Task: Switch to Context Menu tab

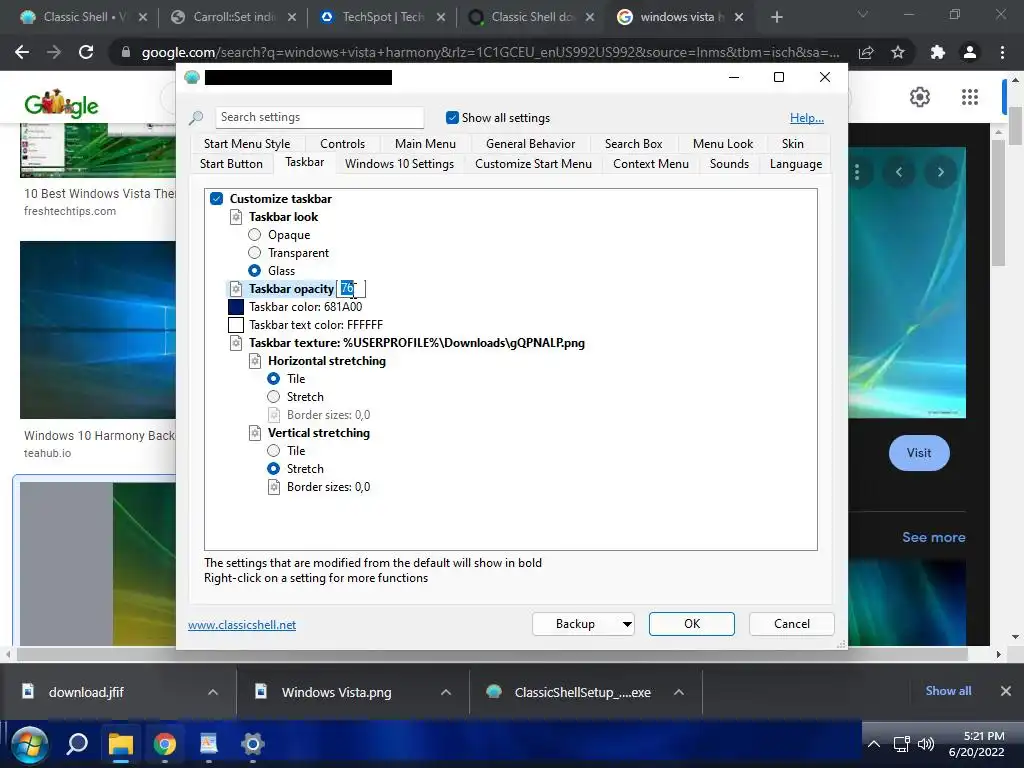Action: point(651,164)
